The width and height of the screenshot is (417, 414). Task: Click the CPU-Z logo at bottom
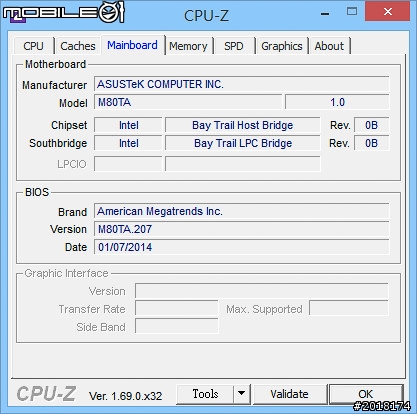(x=46, y=394)
